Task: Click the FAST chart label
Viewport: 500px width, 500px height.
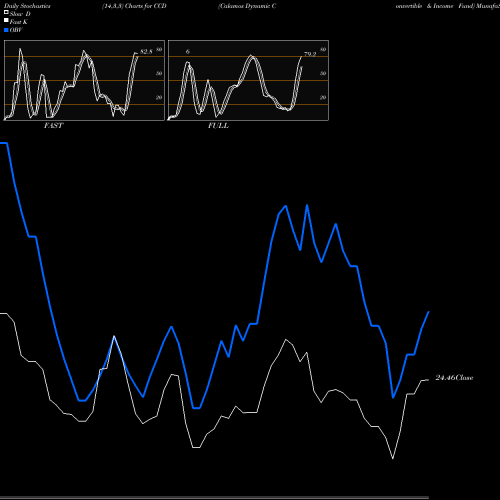Action: pyautogui.click(x=53, y=126)
